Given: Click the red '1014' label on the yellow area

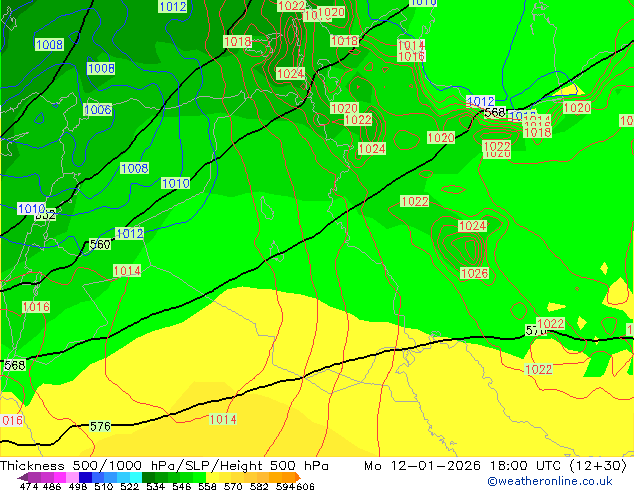Looking at the screenshot, I should coord(223,419).
